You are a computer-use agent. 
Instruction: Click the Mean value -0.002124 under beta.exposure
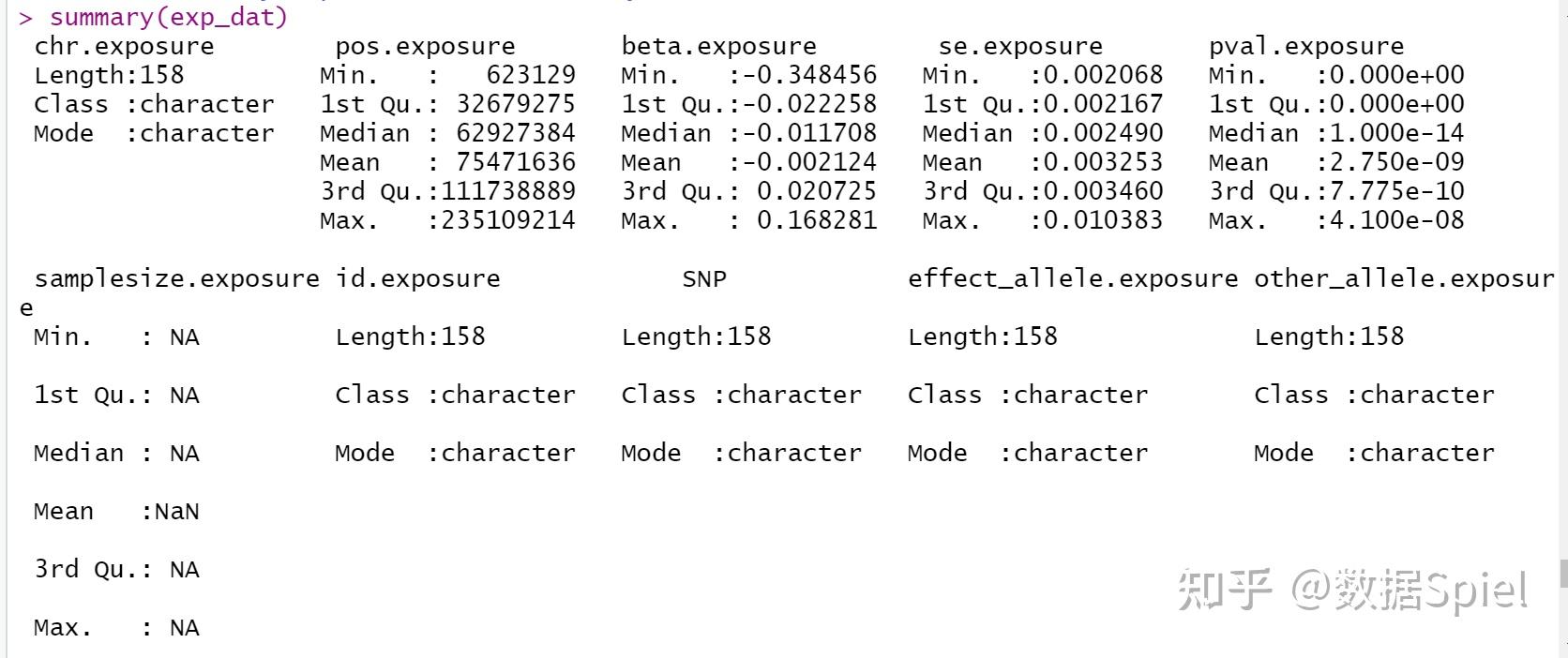810,162
